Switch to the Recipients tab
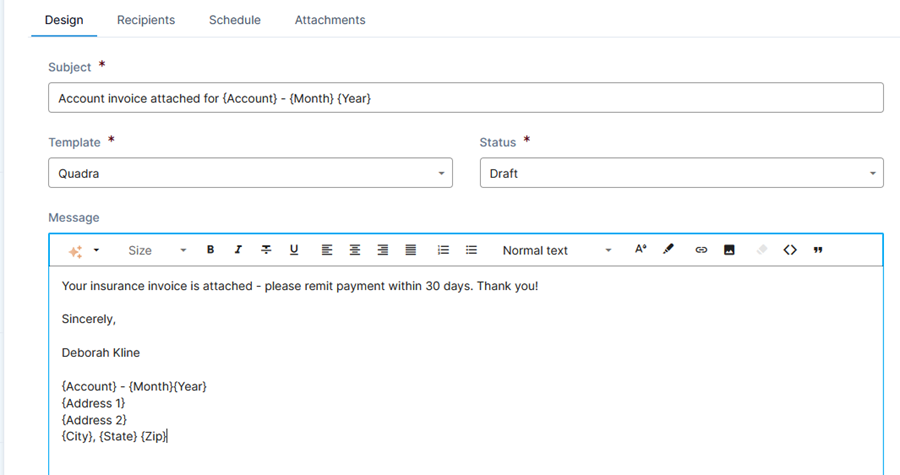Viewport: 900px width, 475px height. [145, 20]
